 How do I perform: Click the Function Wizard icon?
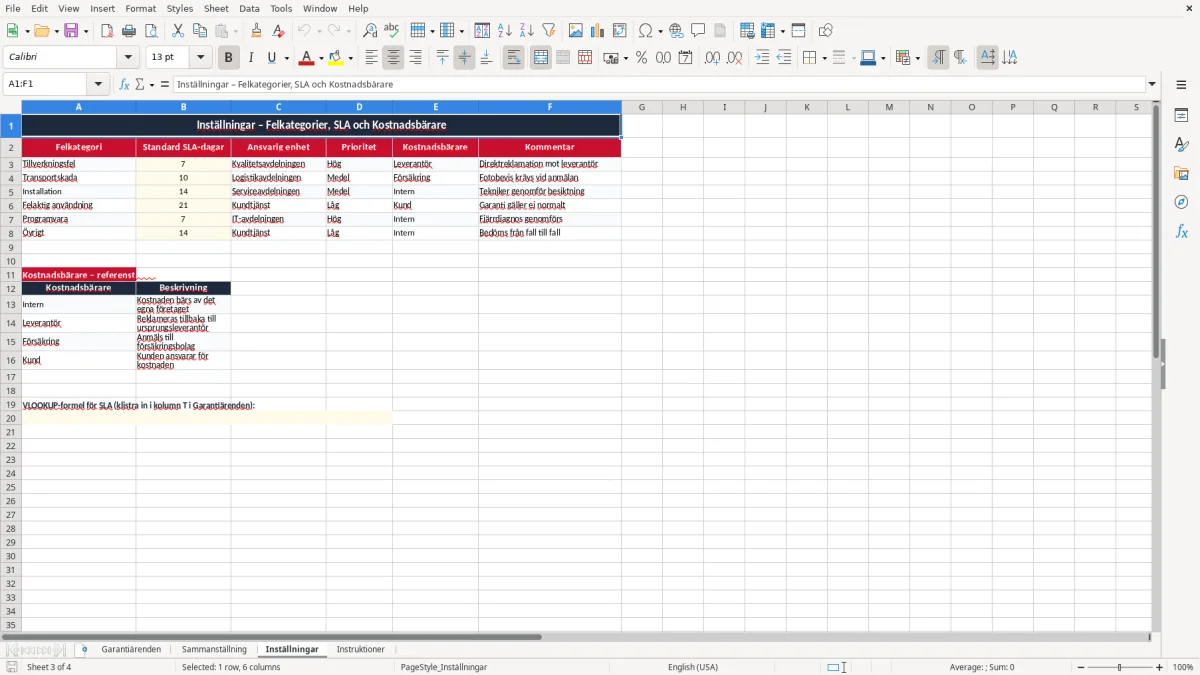click(124, 84)
